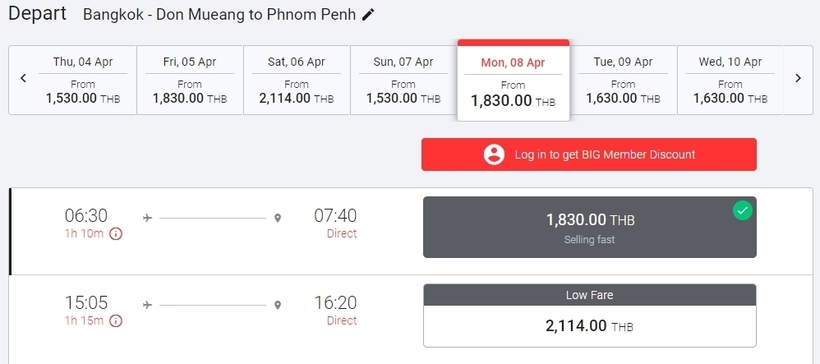Click airplane icon on 06:30 flight
820x364 pixels.
tap(147, 218)
